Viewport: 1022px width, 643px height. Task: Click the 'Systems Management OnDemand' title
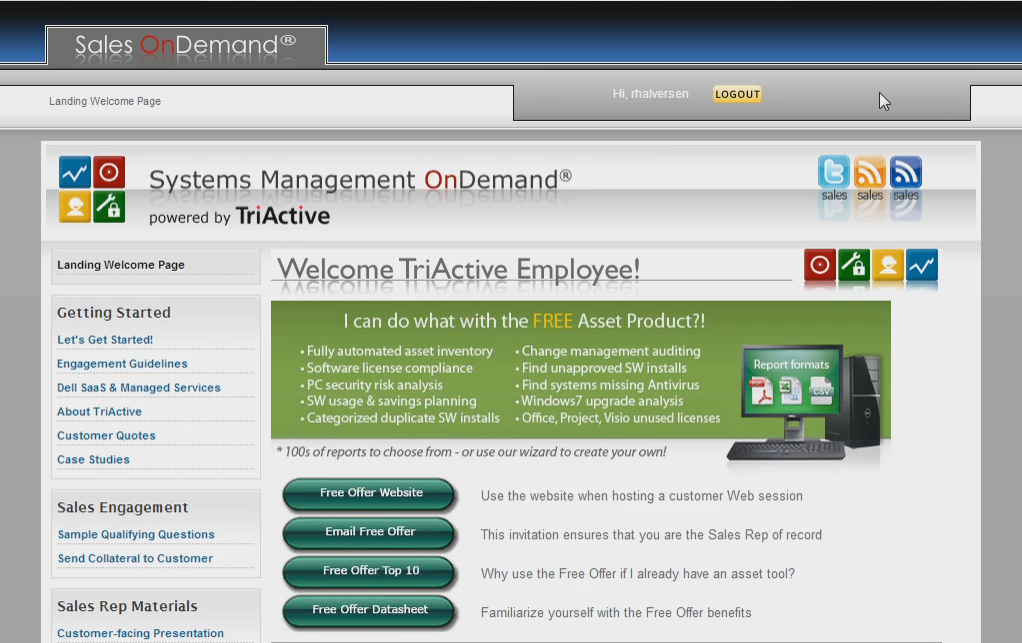coord(360,180)
